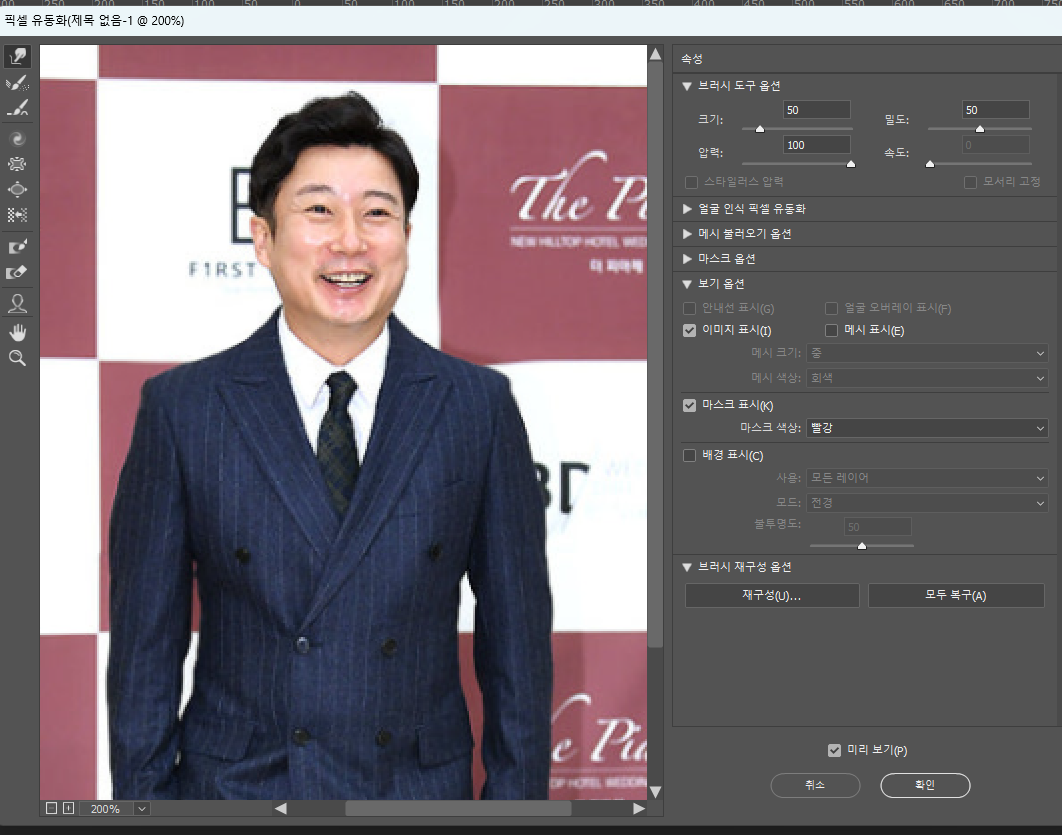Click the 모두 복구 button
Screen dimensions: 1062x835
pyautogui.click(x=955, y=595)
